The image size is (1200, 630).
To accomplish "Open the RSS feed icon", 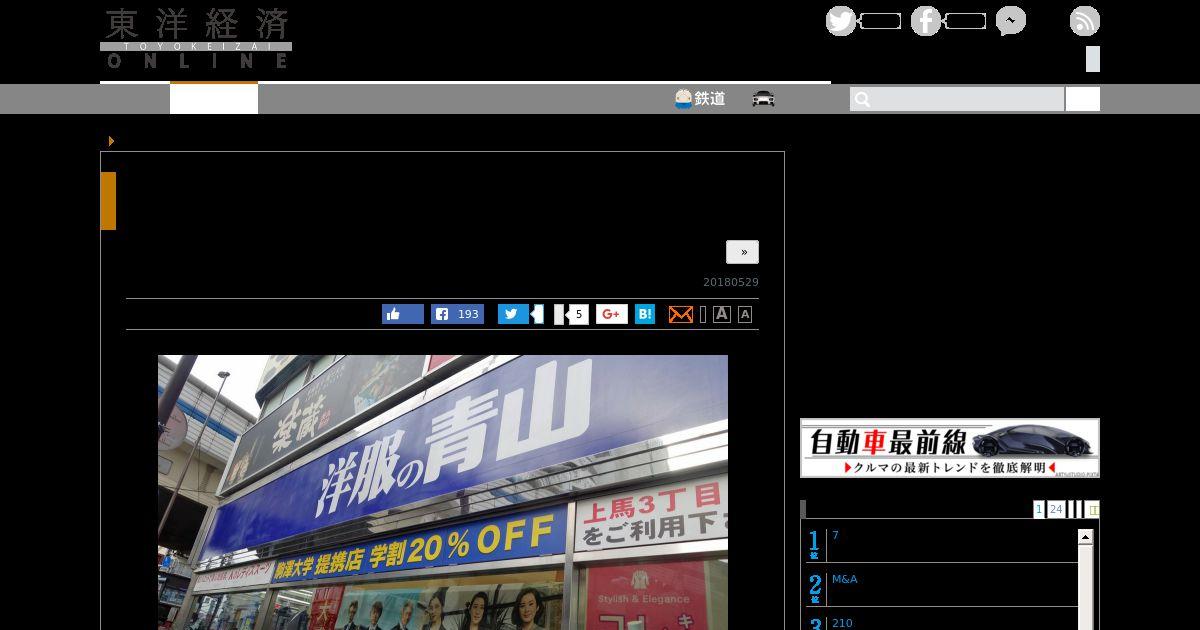I will 1085,21.
